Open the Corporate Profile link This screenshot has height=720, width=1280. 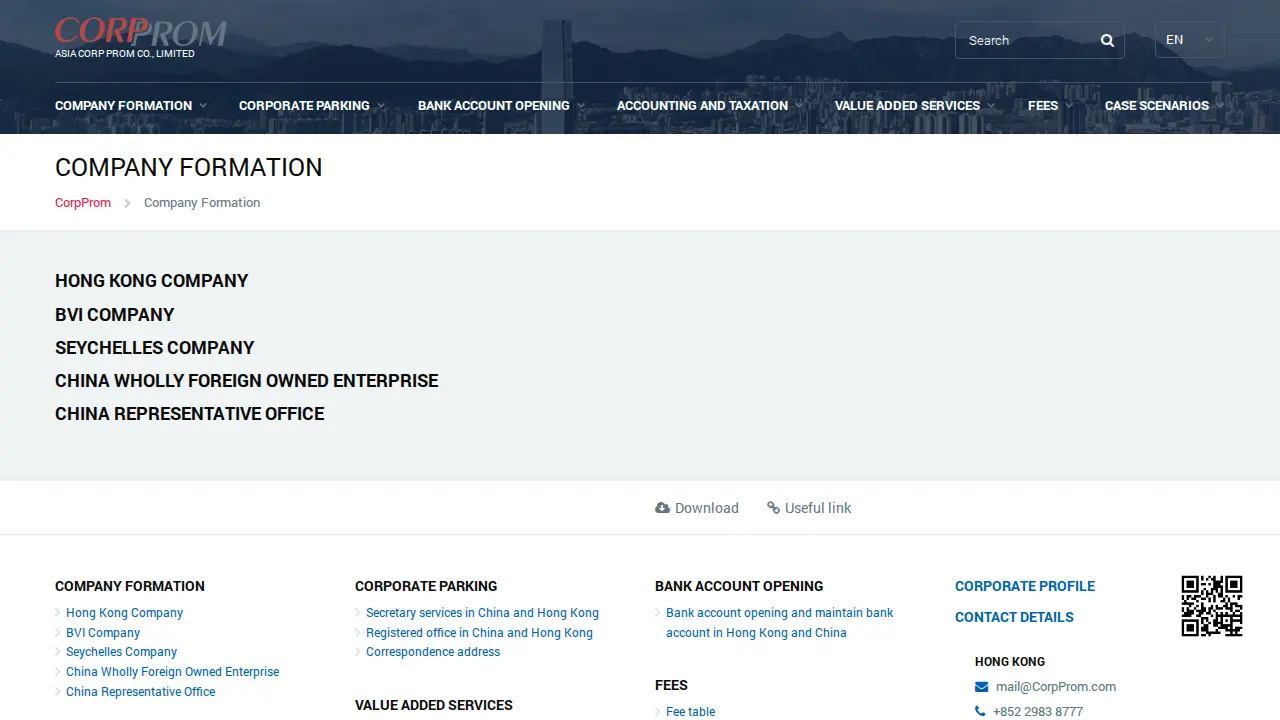1025,586
